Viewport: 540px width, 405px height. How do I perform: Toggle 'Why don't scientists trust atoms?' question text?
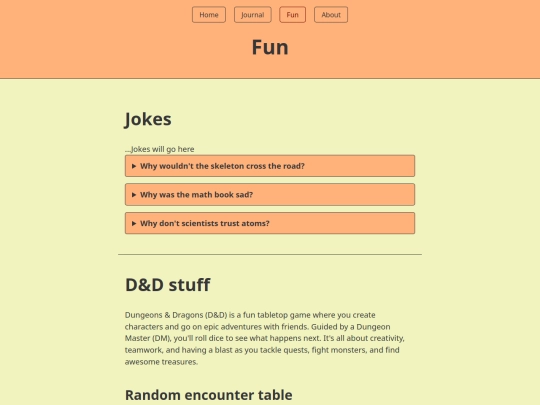(205, 224)
